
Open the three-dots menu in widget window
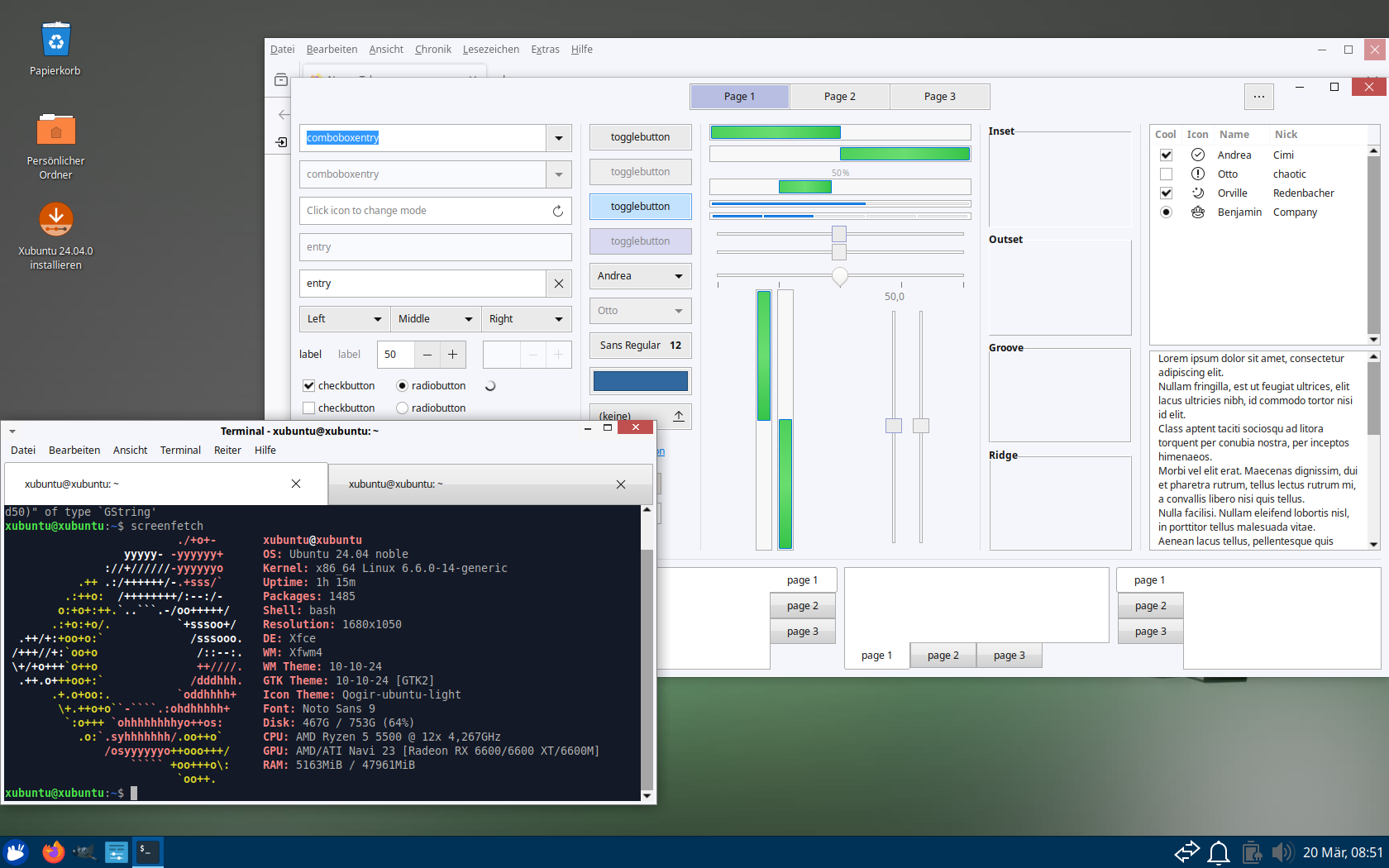(x=1258, y=97)
